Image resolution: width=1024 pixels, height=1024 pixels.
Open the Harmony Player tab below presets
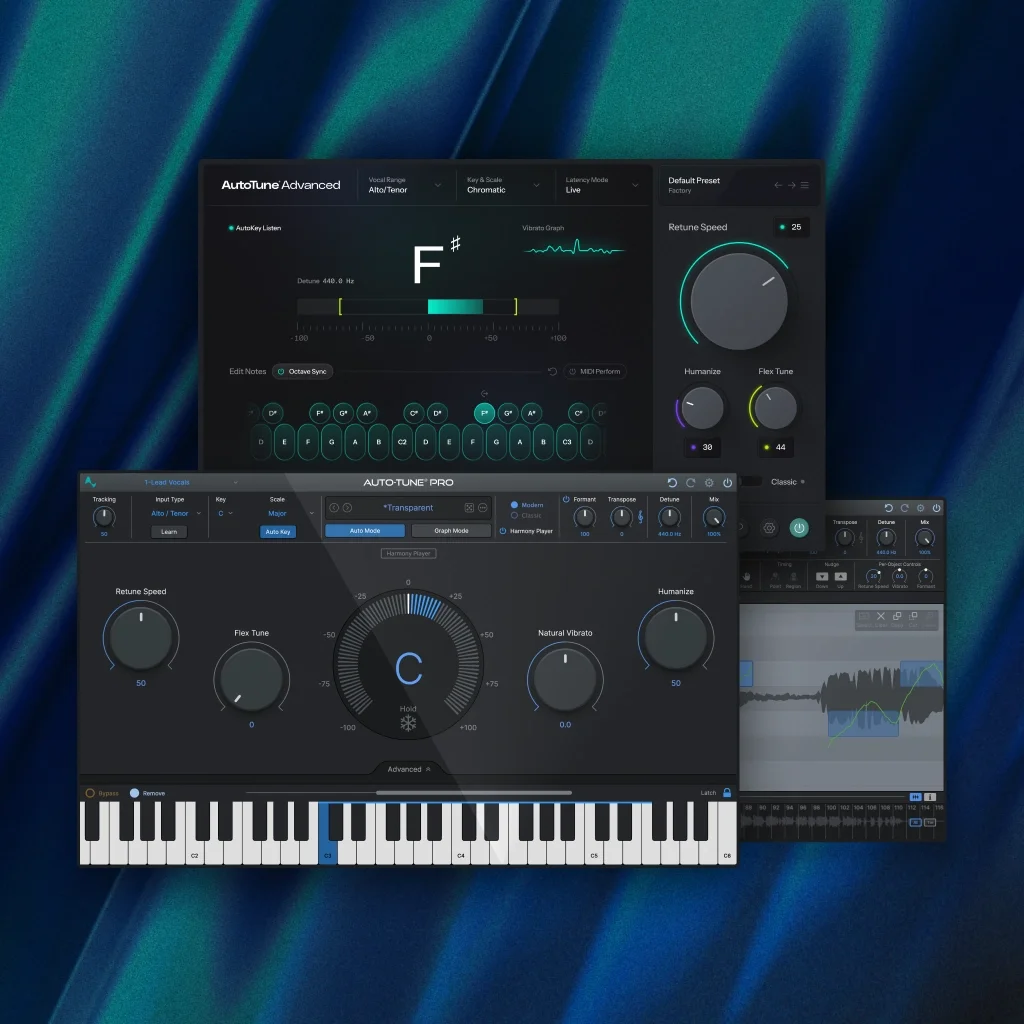pos(408,553)
